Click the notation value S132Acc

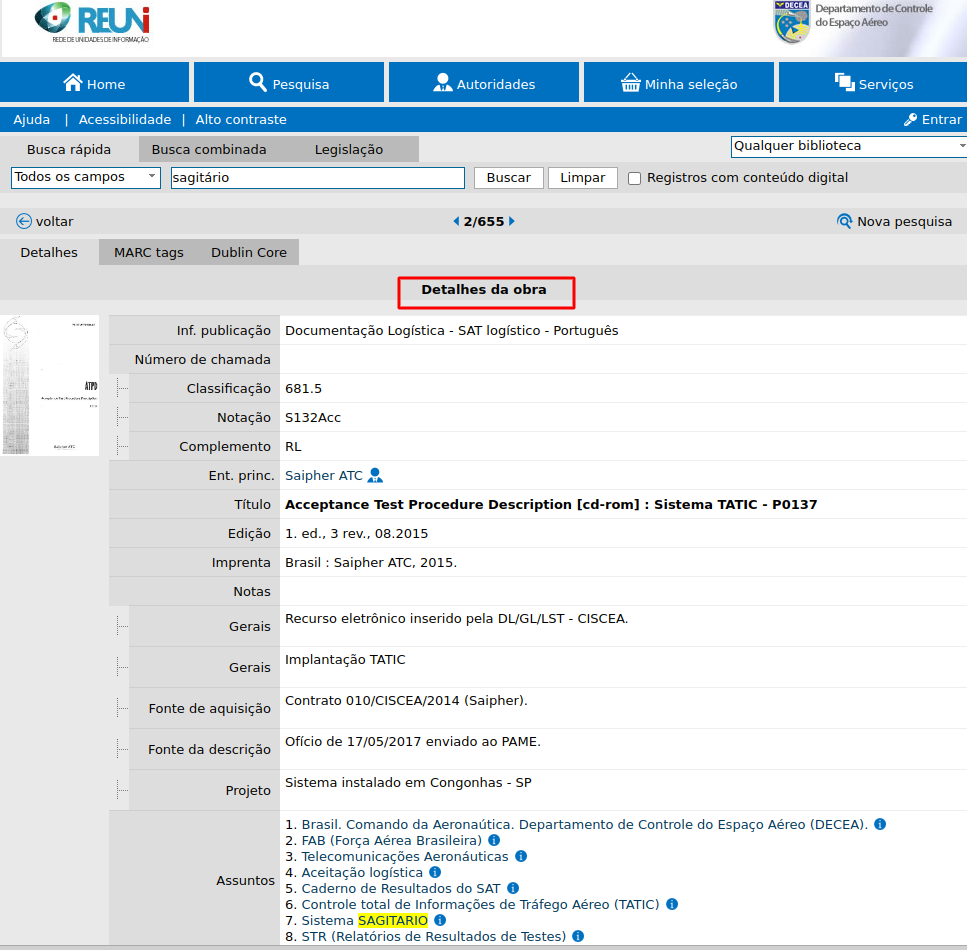click(x=313, y=418)
